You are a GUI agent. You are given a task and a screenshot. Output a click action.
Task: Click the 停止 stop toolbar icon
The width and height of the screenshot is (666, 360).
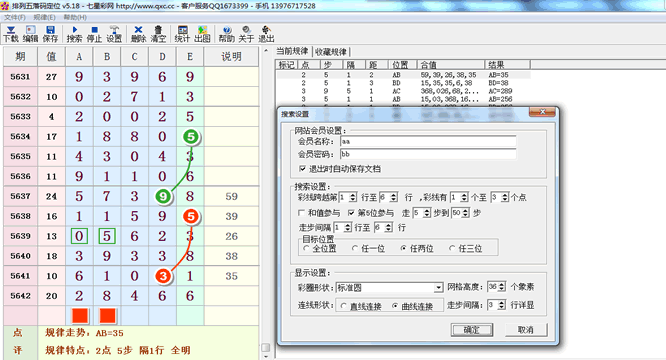tap(94, 34)
